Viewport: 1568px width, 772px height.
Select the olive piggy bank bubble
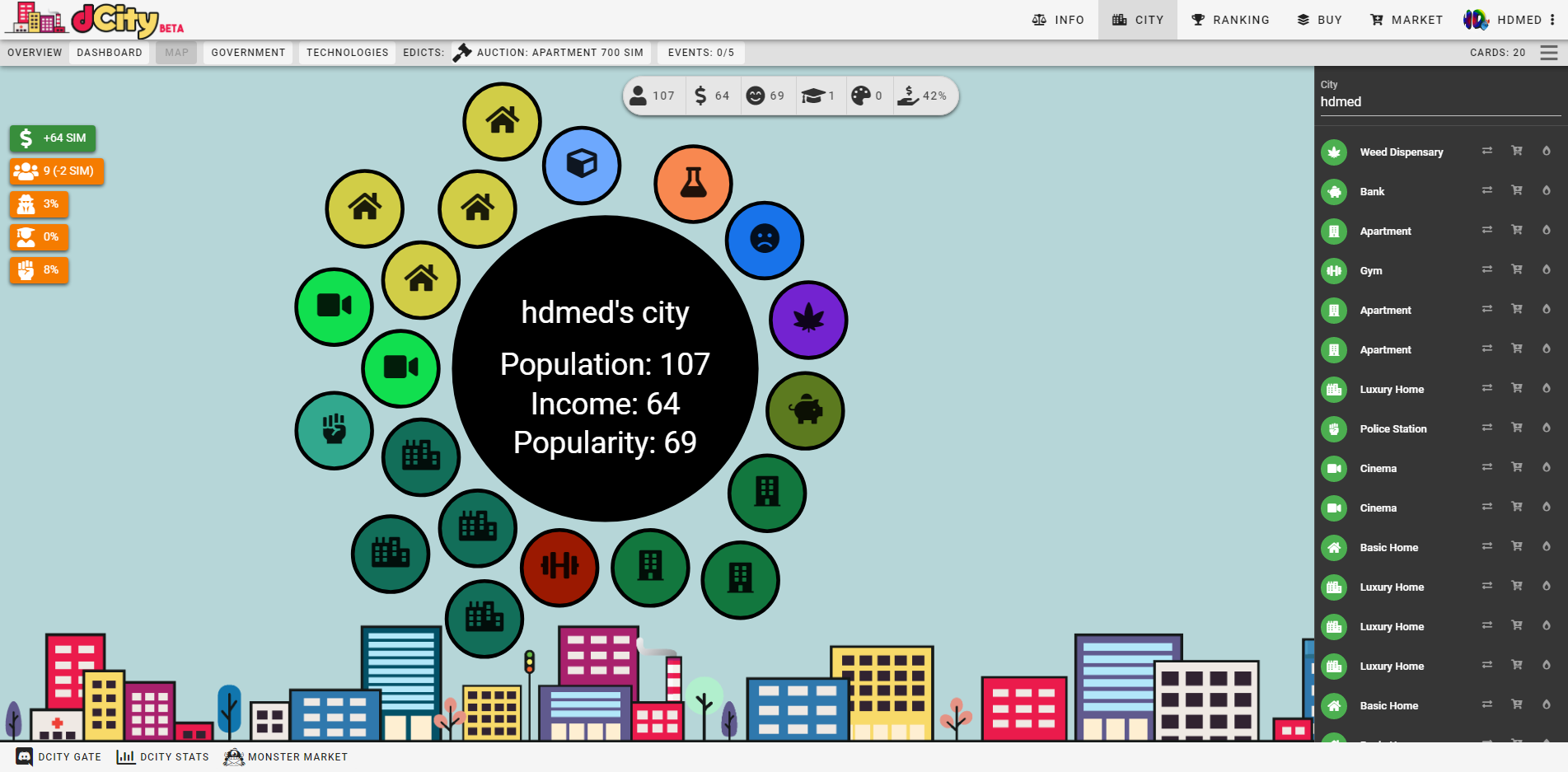click(x=806, y=410)
